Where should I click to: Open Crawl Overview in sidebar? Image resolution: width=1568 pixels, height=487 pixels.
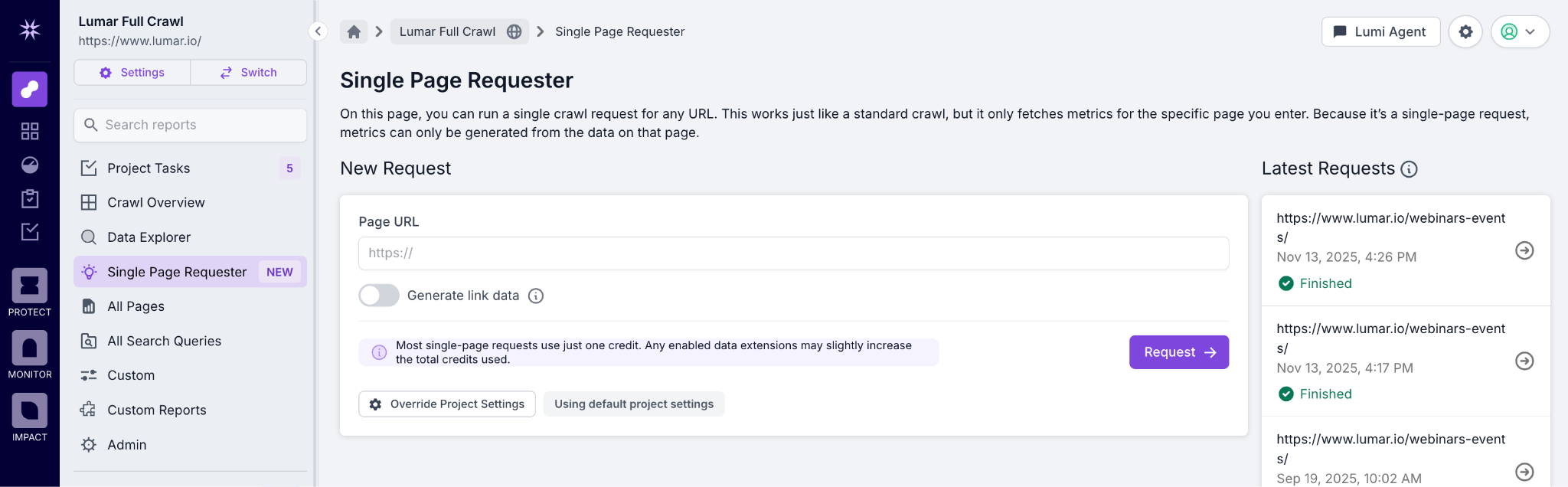156,203
